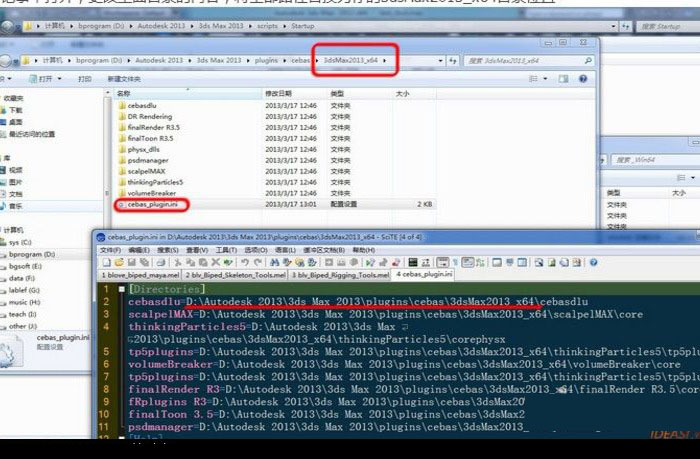Click the Find binoculars icon in SciTE
The image size is (700, 459).
pos(275,263)
